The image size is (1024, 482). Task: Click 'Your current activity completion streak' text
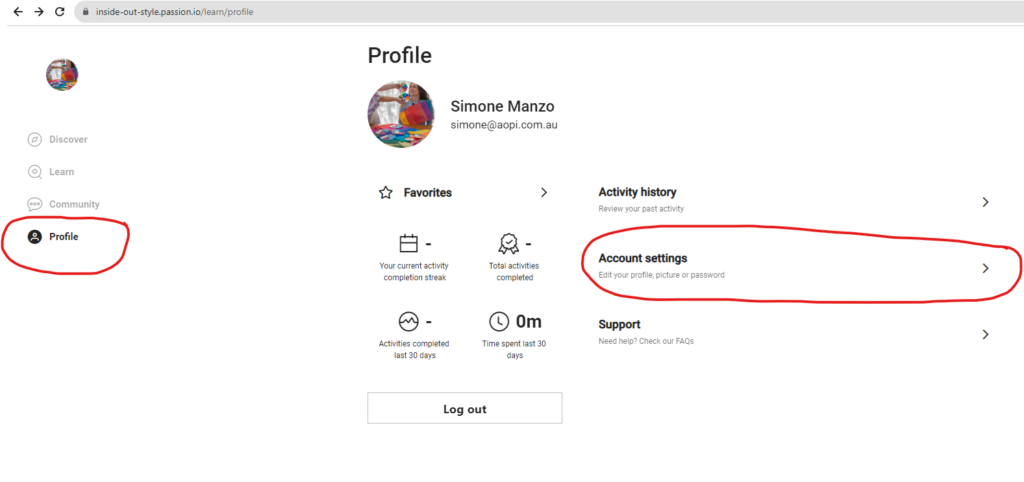(414, 272)
